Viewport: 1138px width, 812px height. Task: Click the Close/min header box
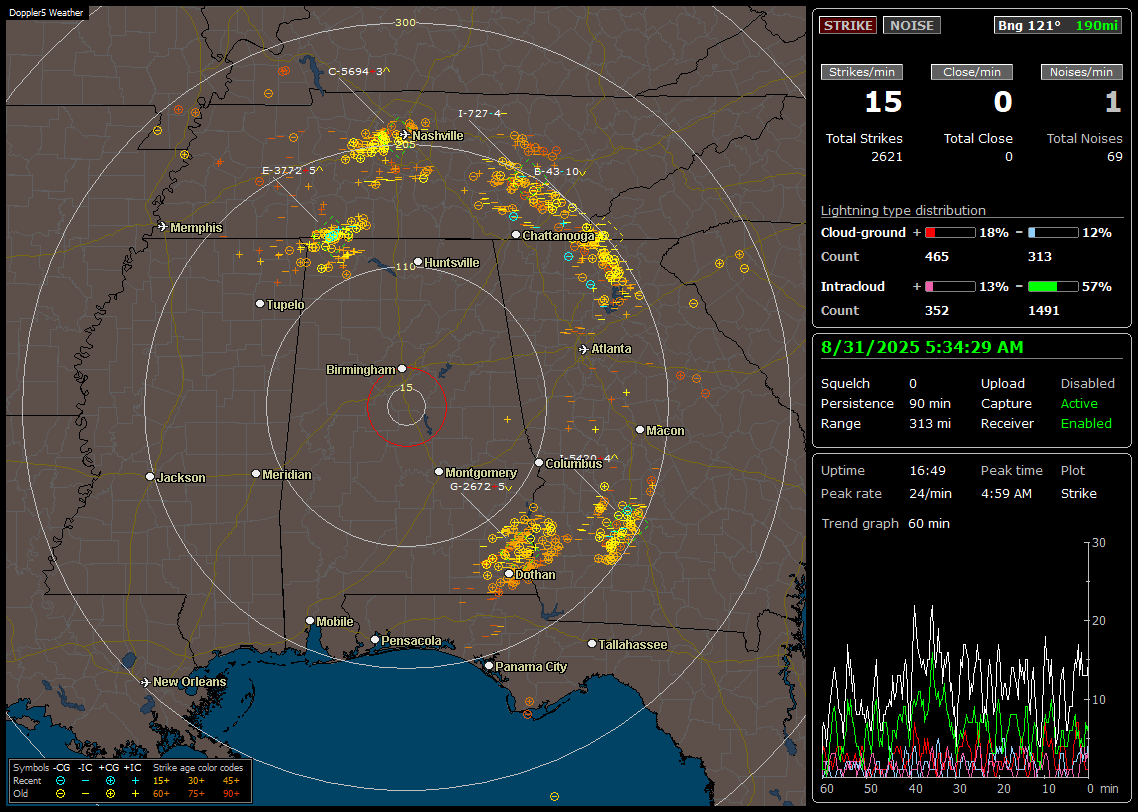tap(972, 72)
